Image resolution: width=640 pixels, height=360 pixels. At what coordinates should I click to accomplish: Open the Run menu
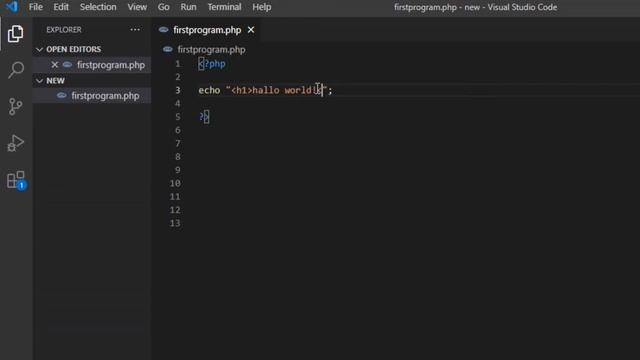188,7
